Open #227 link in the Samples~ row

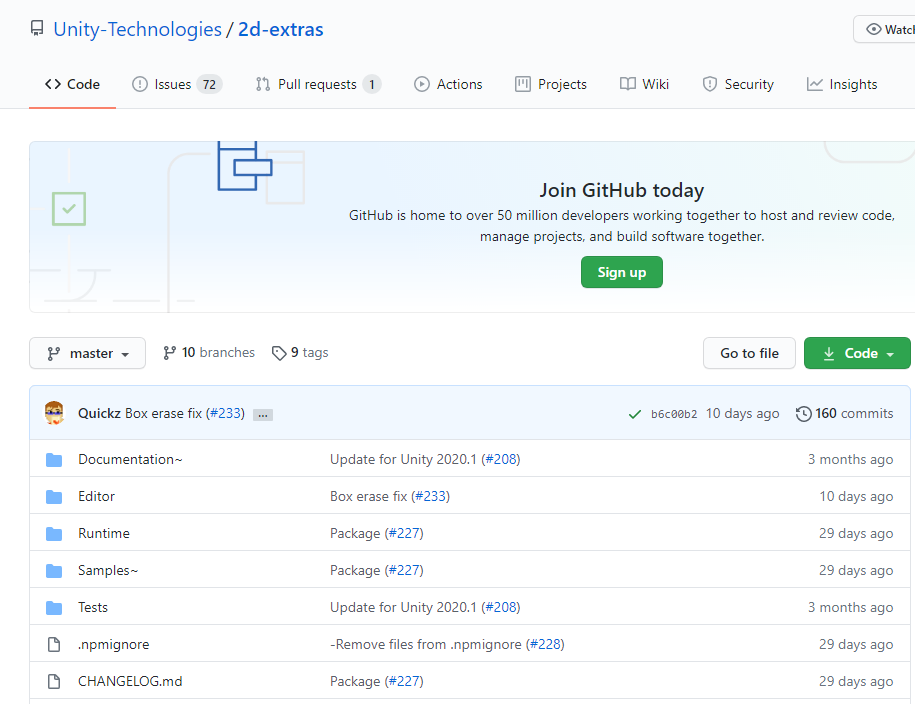point(404,570)
